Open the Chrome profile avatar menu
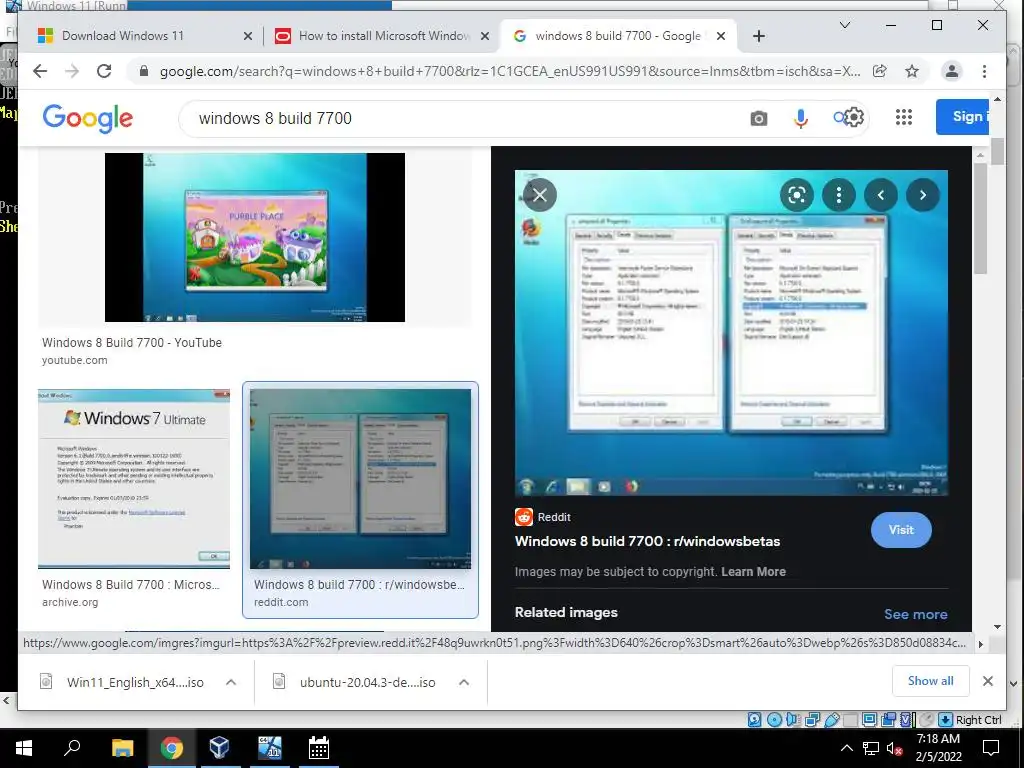 [952, 71]
